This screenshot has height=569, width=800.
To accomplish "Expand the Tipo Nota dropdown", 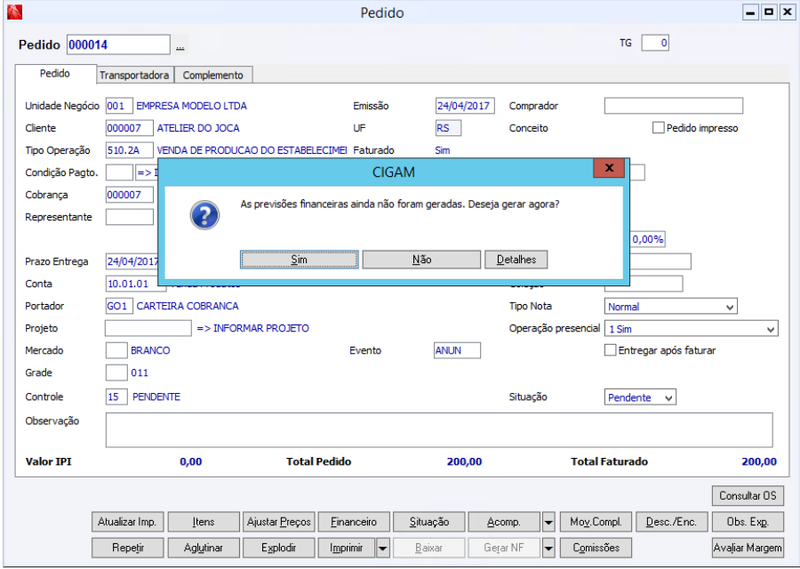I will pyautogui.click(x=730, y=307).
